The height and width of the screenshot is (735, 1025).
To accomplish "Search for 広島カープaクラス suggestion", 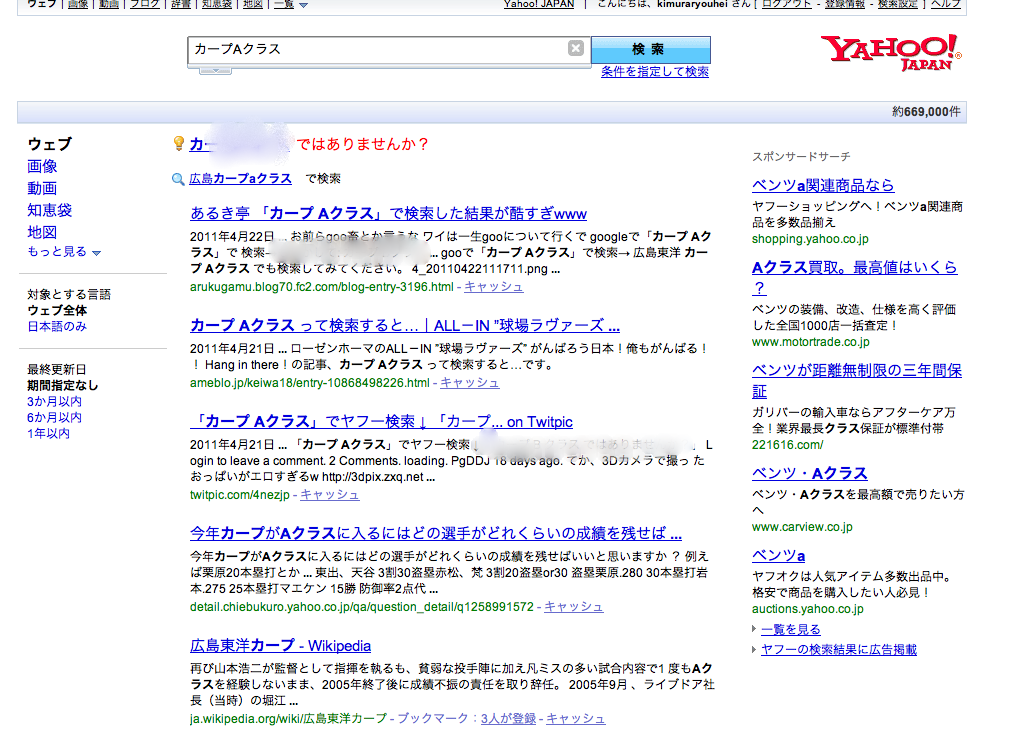I will coord(240,179).
